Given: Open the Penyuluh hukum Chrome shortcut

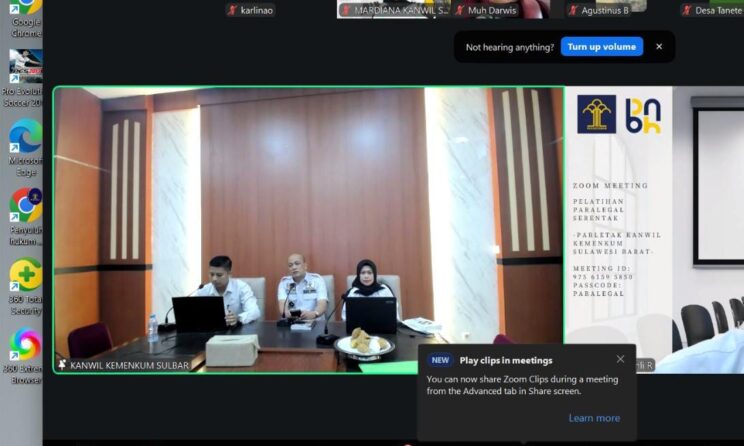Looking at the screenshot, I should (x=25, y=210).
